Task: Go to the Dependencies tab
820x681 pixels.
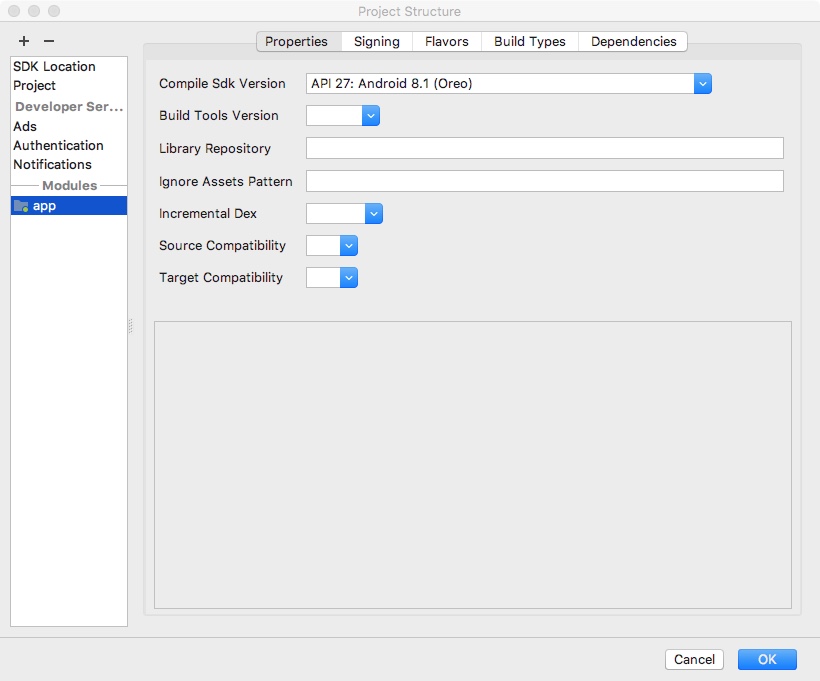Action: [633, 42]
